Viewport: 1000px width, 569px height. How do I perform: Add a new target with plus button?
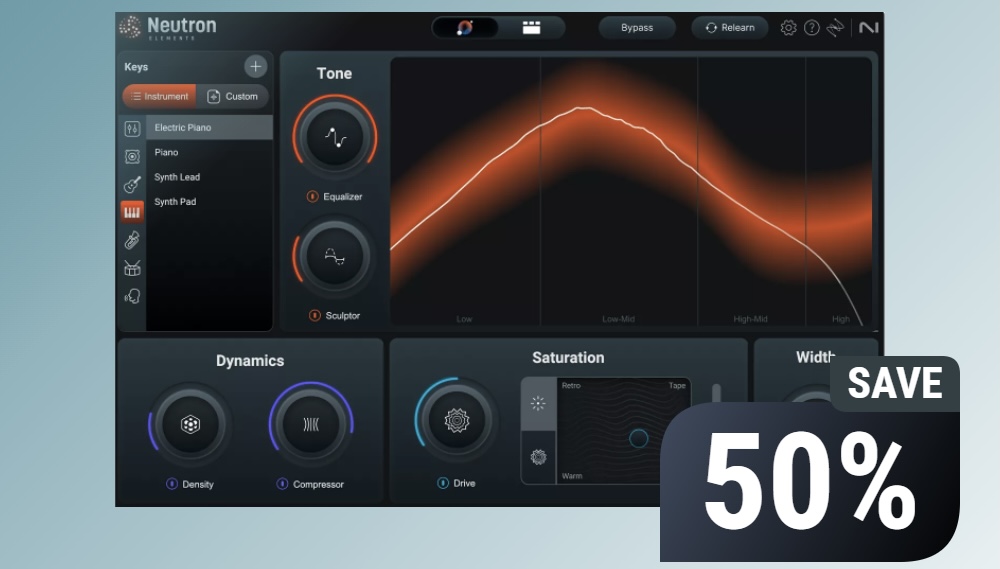click(x=256, y=66)
